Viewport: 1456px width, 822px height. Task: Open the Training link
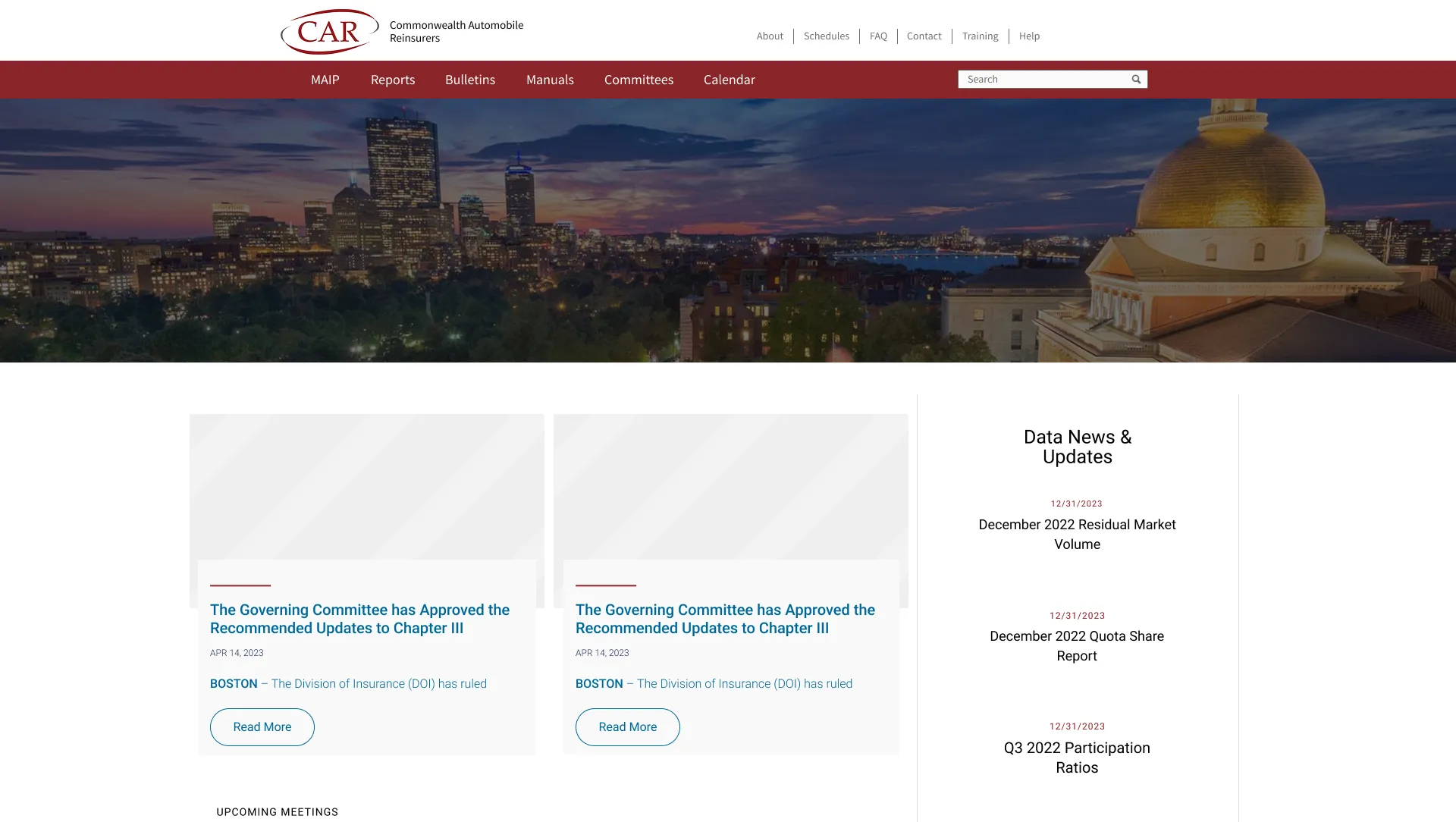[980, 36]
